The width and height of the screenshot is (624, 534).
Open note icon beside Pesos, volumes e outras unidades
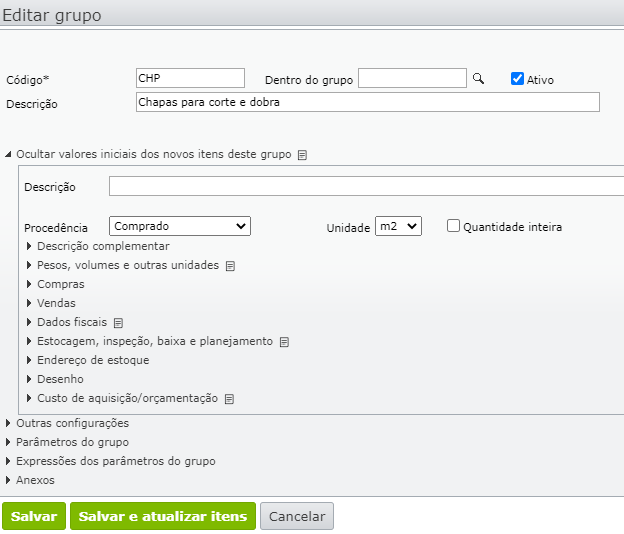[x=230, y=266]
